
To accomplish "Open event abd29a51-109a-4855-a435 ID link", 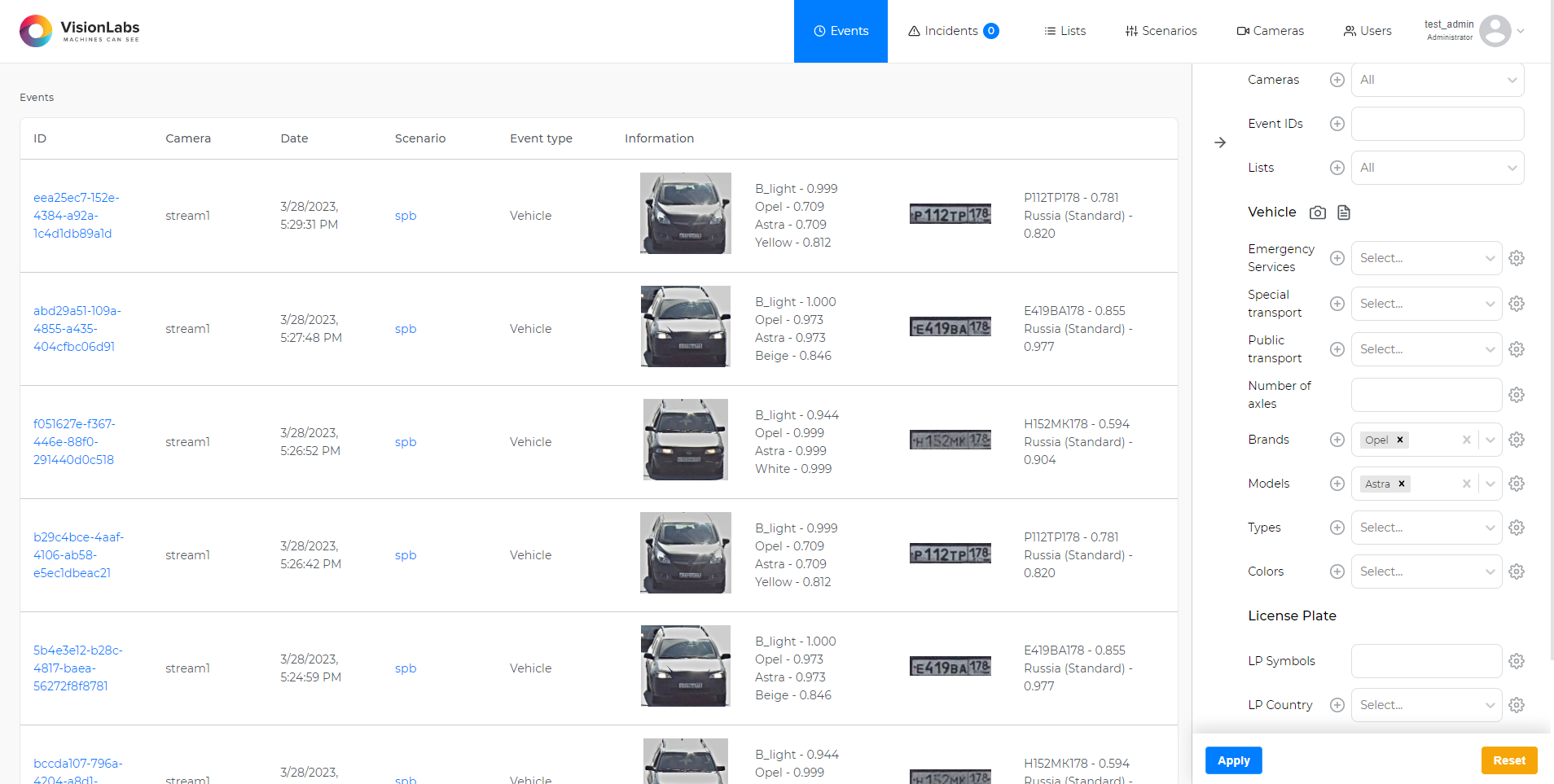I will pos(77,329).
